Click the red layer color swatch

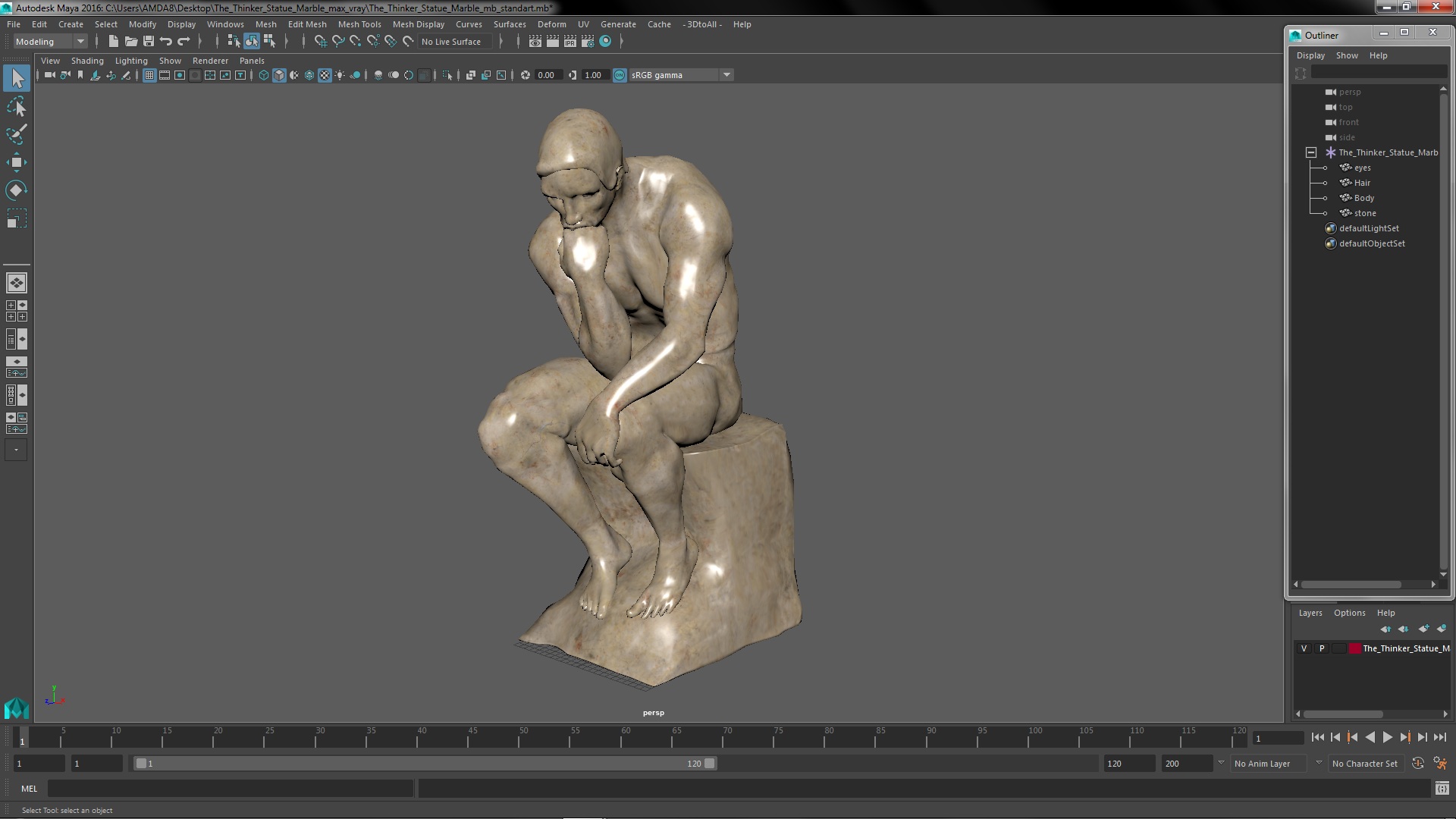tap(1355, 648)
